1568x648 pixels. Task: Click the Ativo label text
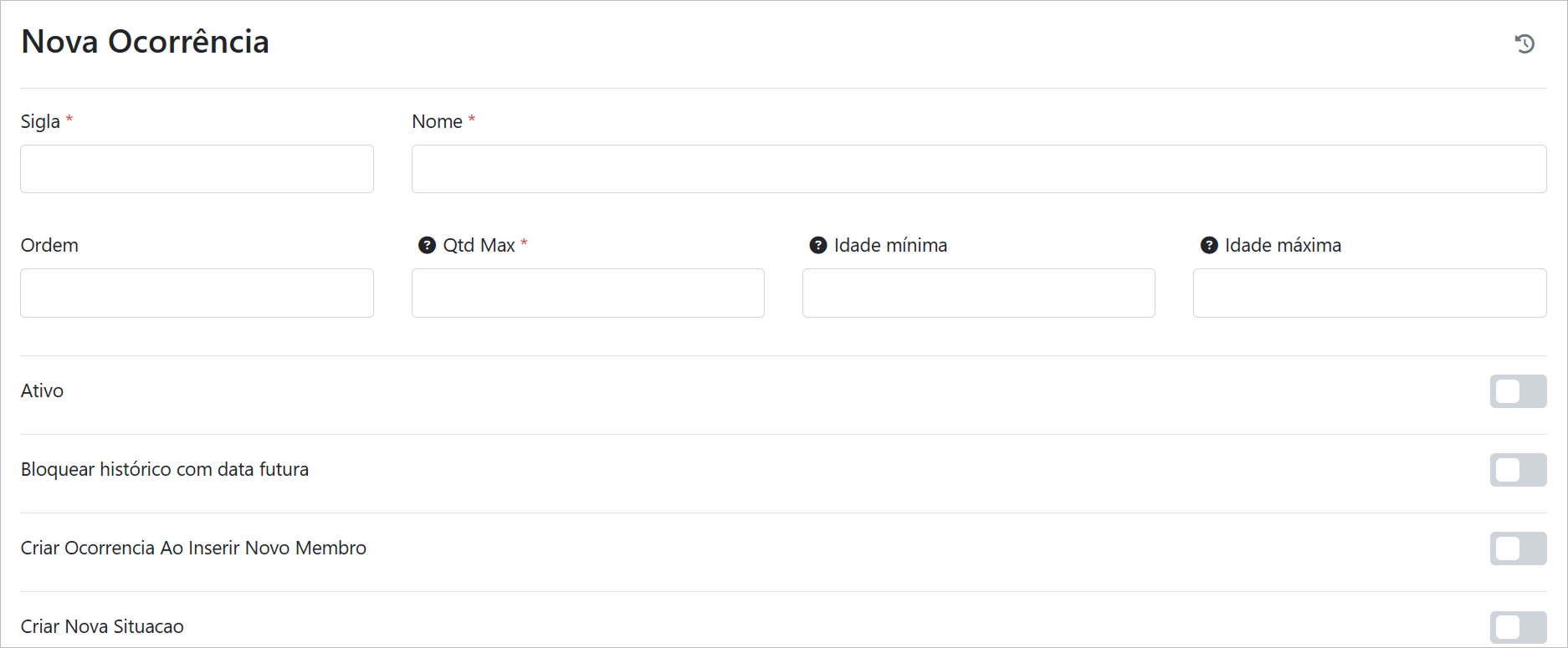(42, 390)
